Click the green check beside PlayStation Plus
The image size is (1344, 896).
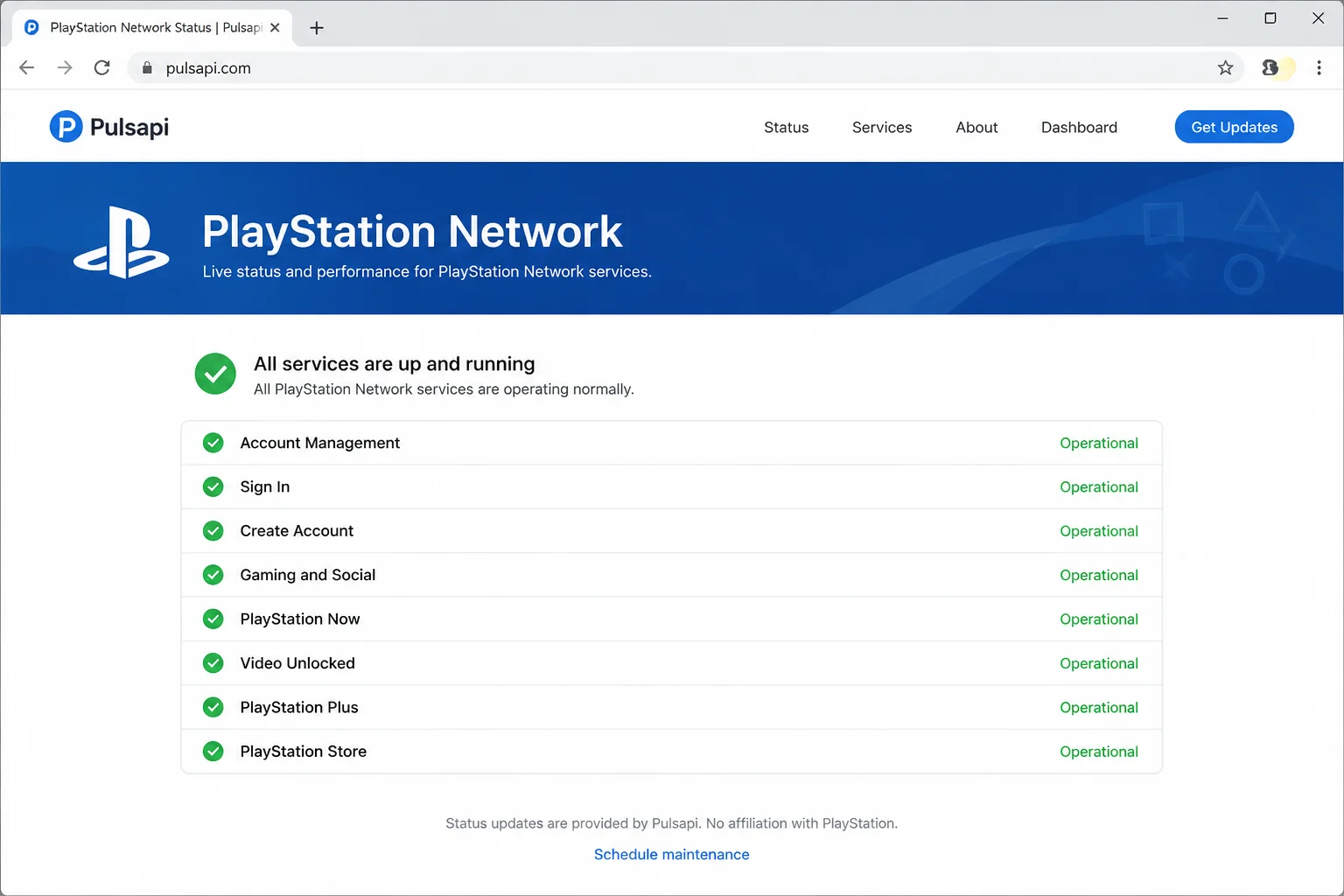coord(213,707)
